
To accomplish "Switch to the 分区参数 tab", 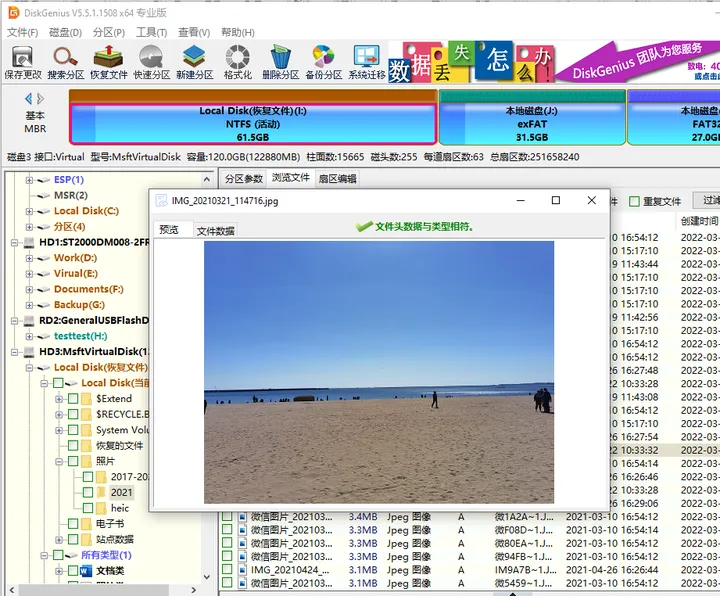I will tap(244, 179).
